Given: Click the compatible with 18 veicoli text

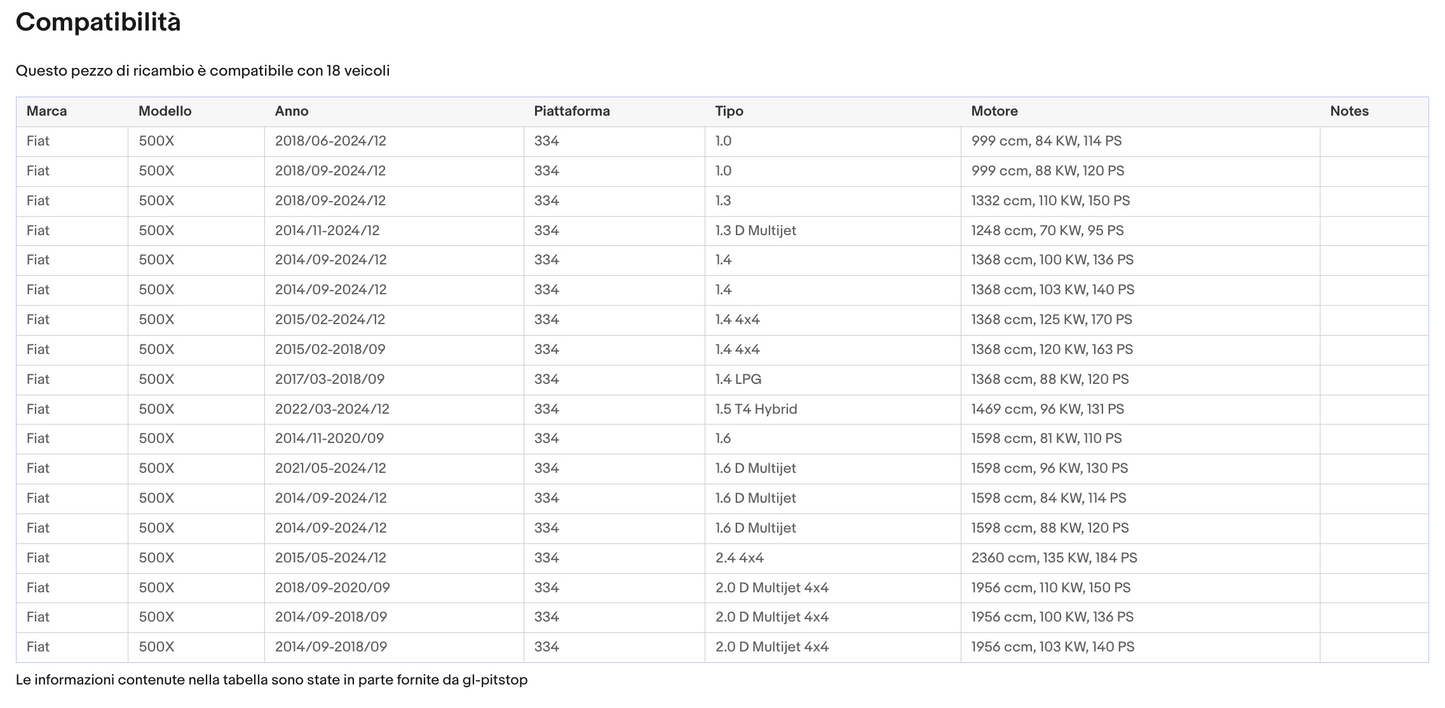Looking at the screenshot, I should (202, 71).
